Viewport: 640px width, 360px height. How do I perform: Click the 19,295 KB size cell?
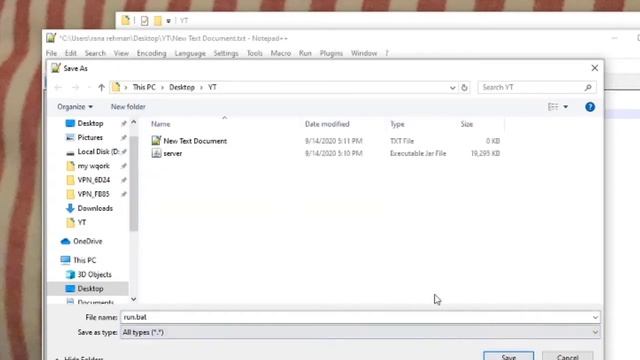485,153
